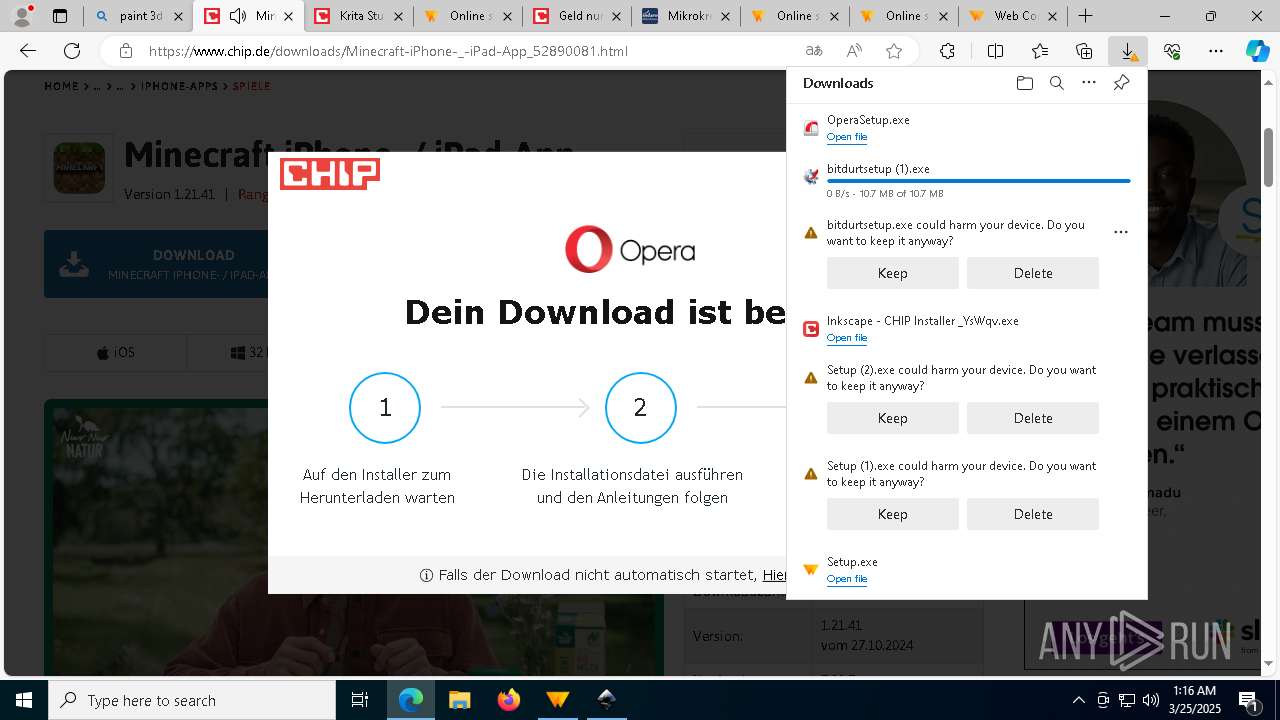
Task: Toggle split screen icon
Action: (x=995, y=51)
